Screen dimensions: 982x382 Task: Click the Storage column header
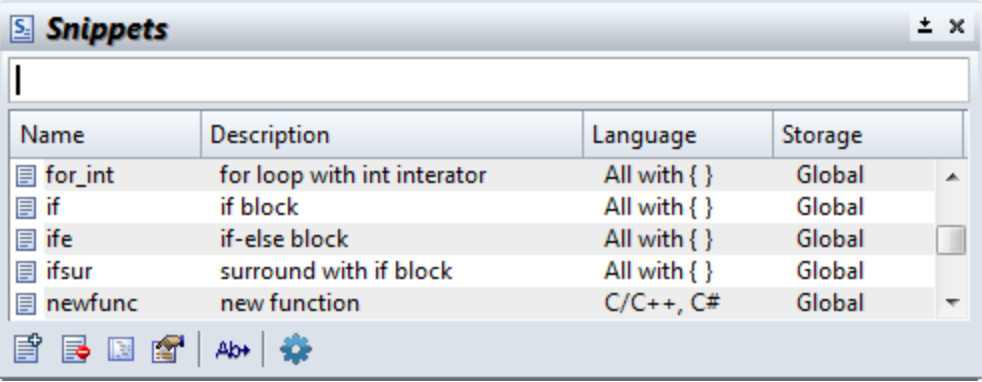pyautogui.click(x=868, y=135)
